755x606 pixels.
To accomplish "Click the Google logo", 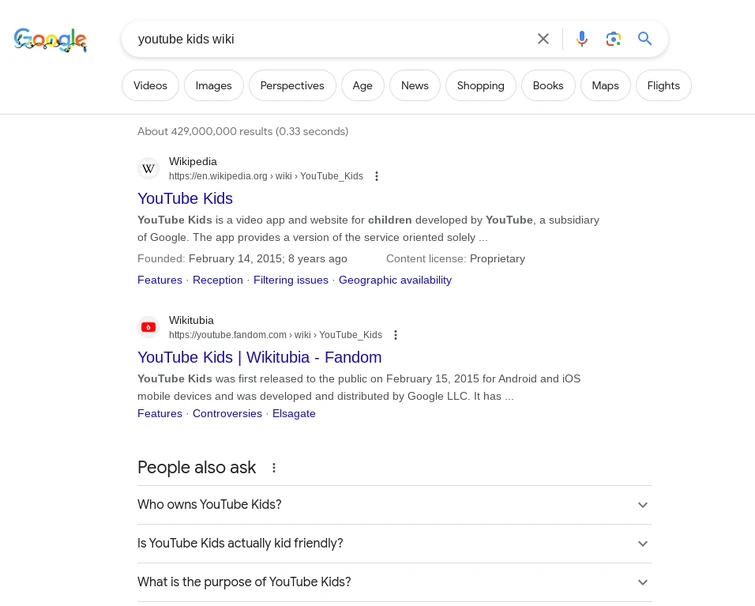I will pyautogui.click(x=50, y=40).
